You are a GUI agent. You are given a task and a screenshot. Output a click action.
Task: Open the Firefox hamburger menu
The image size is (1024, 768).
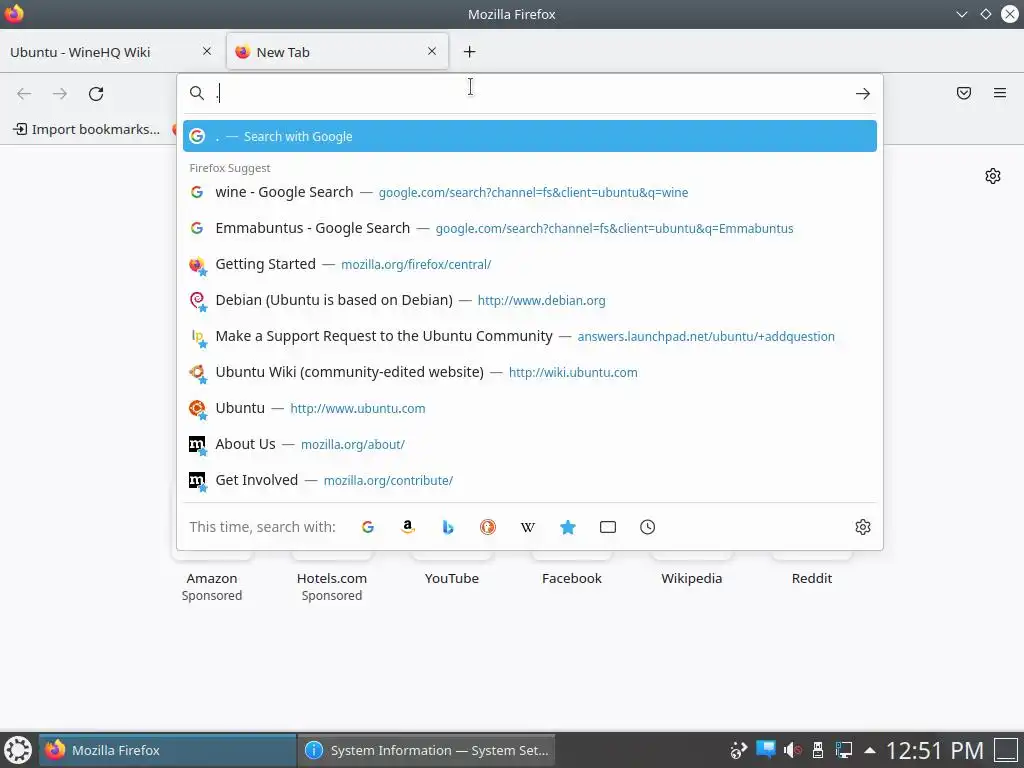[x=1000, y=93]
